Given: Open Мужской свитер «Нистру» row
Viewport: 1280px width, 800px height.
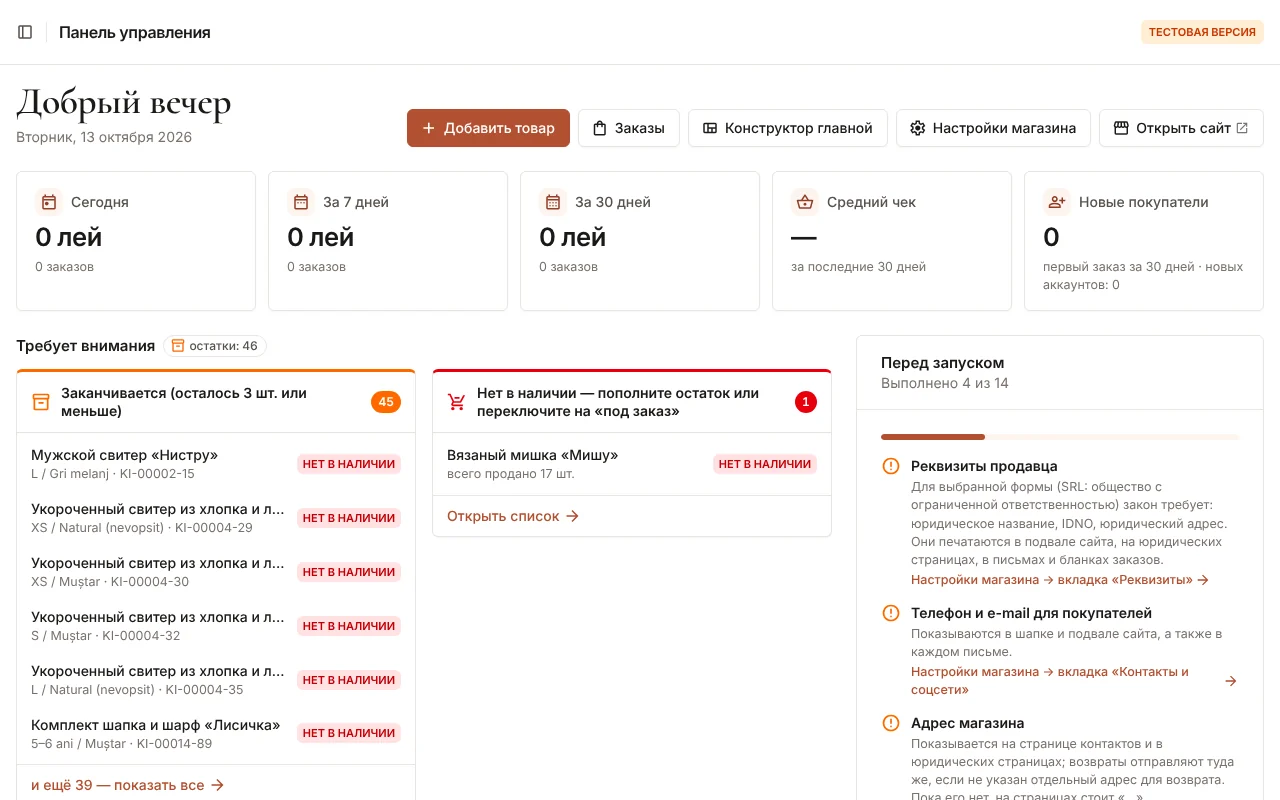Looking at the screenshot, I should (216, 464).
